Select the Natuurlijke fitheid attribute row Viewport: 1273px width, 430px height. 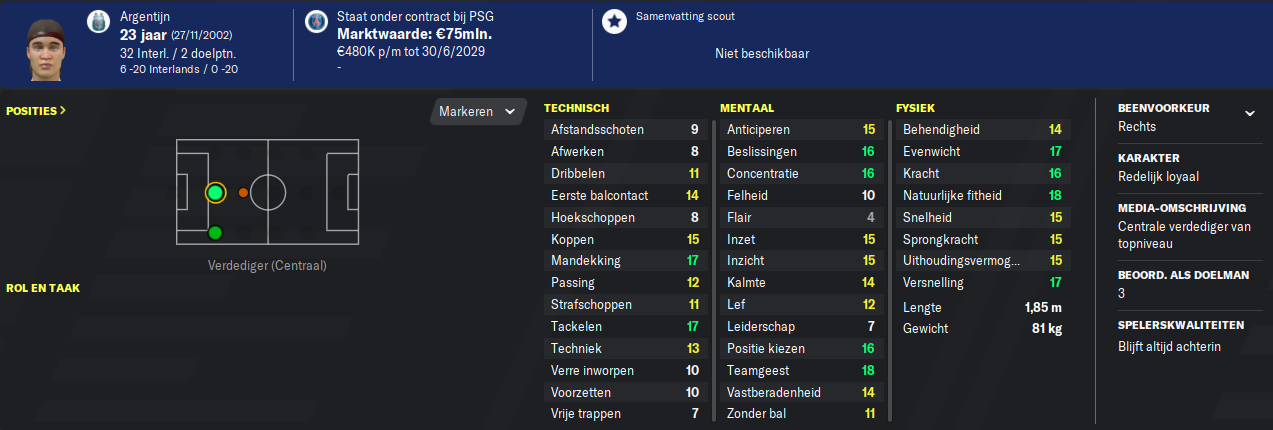pyautogui.click(x=982, y=196)
